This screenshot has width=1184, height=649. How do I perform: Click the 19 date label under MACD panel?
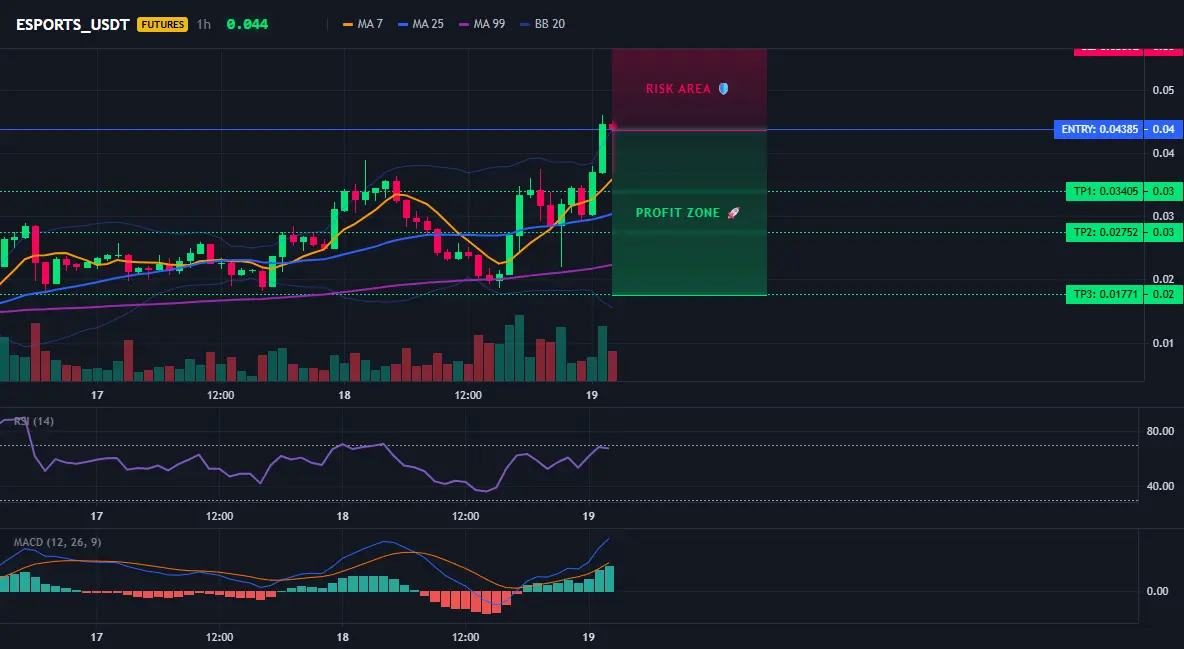(590, 637)
